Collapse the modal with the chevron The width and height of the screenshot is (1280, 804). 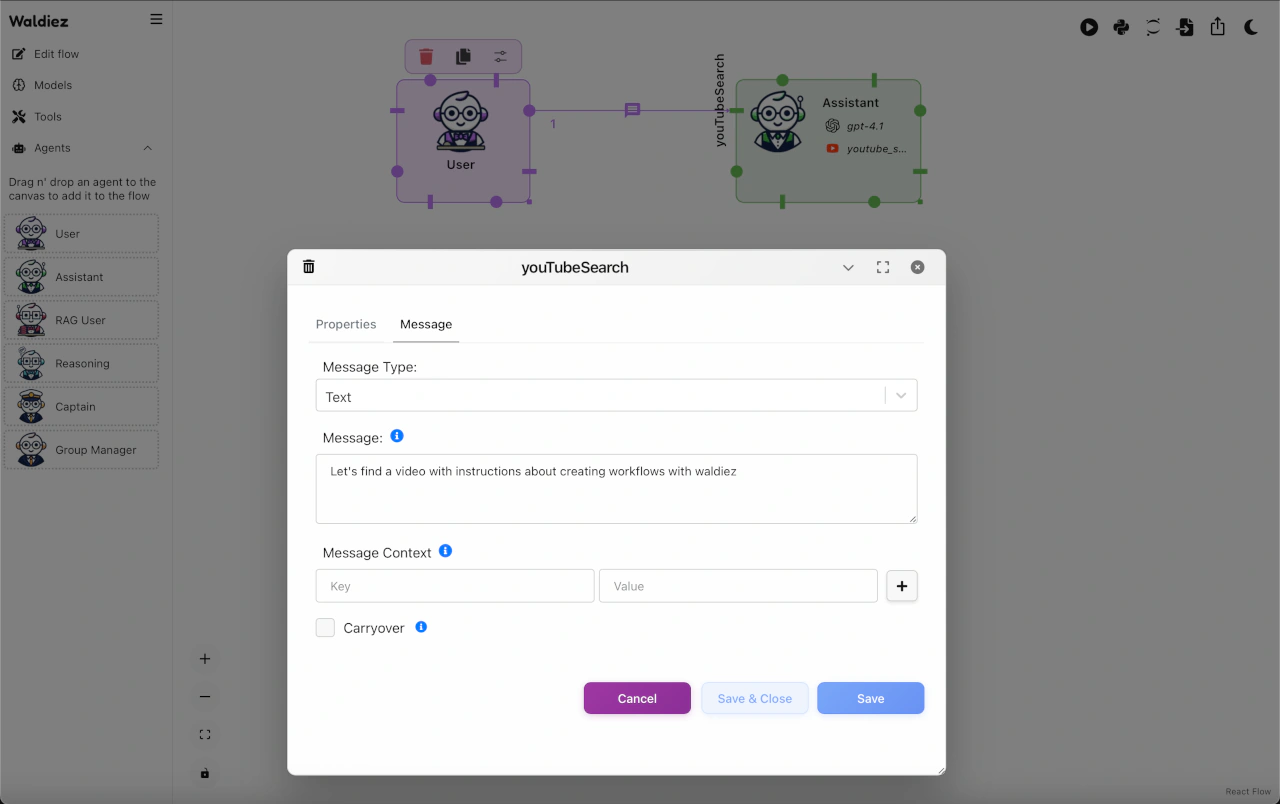(x=848, y=267)
